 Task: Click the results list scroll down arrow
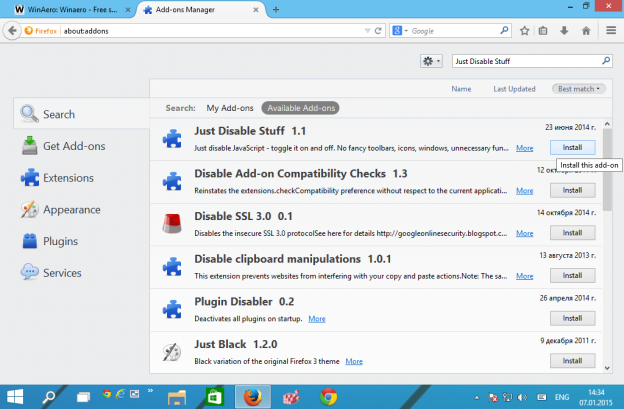coord(607,368)
